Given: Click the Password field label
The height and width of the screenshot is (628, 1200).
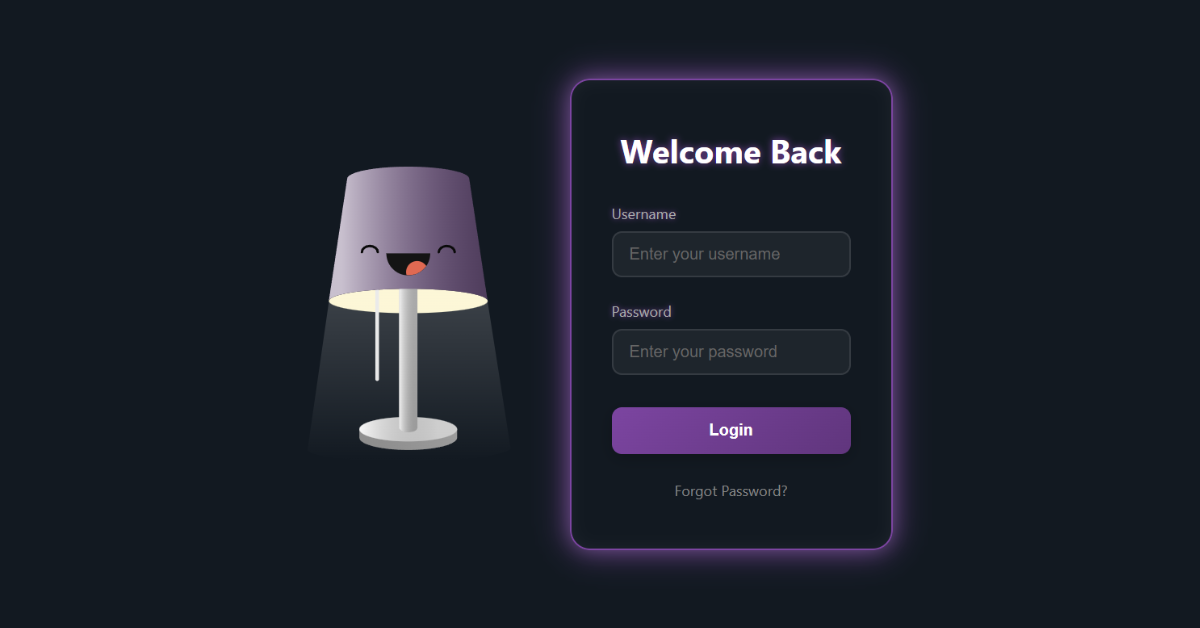Looking at the screenshot, I should coord(642,312).
